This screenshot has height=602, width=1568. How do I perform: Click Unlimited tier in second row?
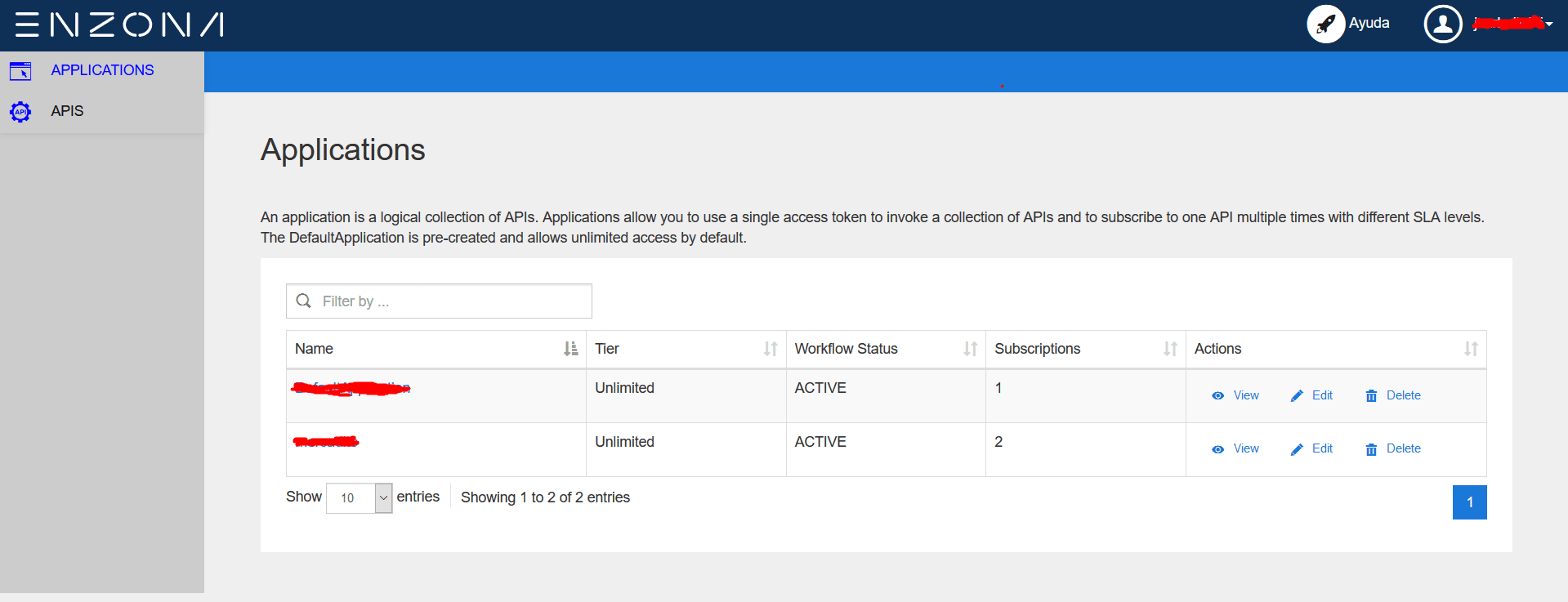point(624,442)
